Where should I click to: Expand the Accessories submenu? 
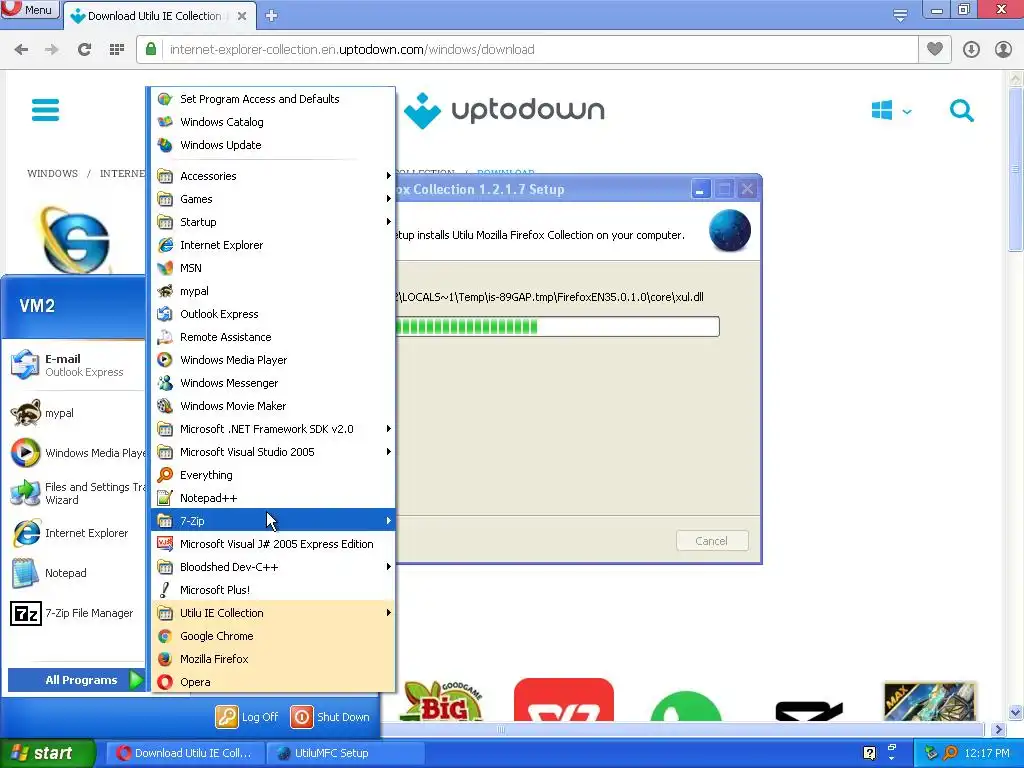(273, 176)
